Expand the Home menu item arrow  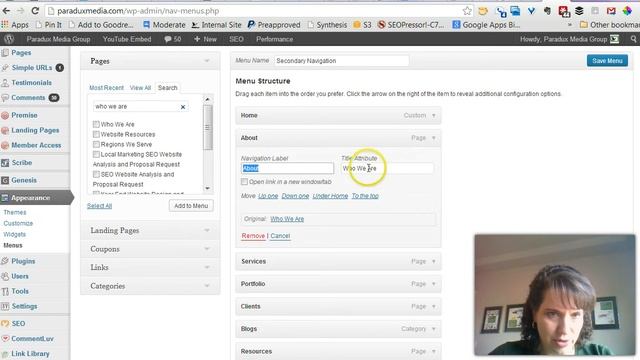433,116
